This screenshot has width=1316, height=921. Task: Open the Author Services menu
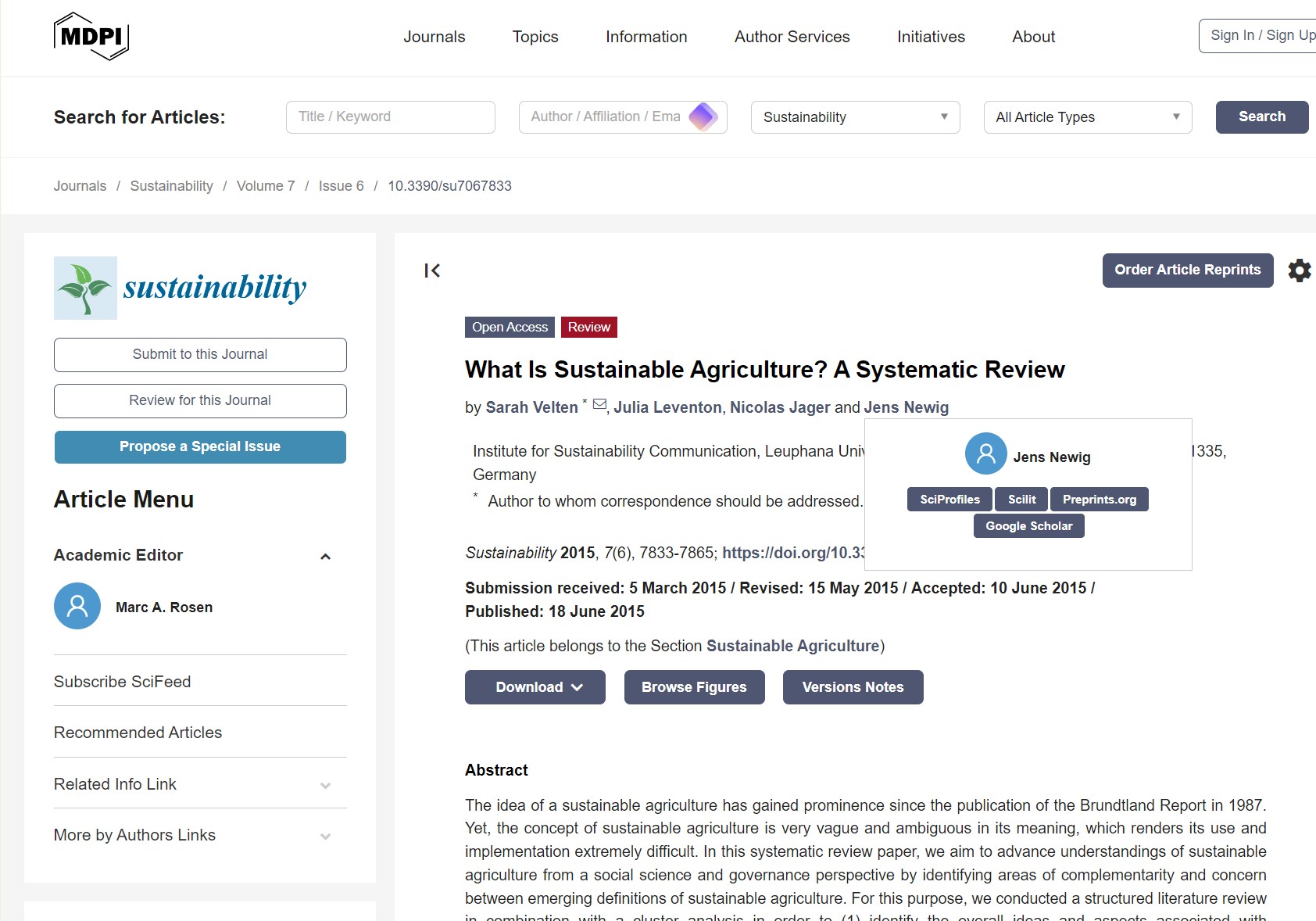point(792,37)
